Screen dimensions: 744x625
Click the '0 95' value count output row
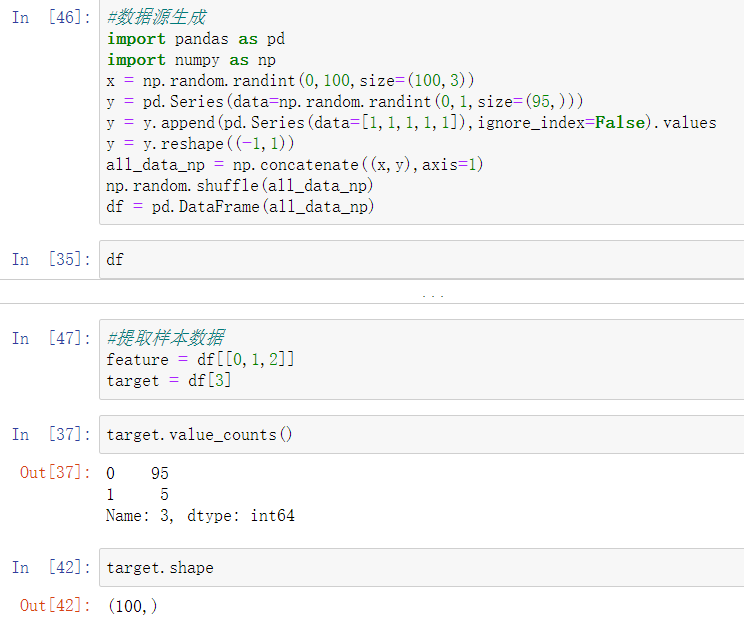tap(138, 473)
